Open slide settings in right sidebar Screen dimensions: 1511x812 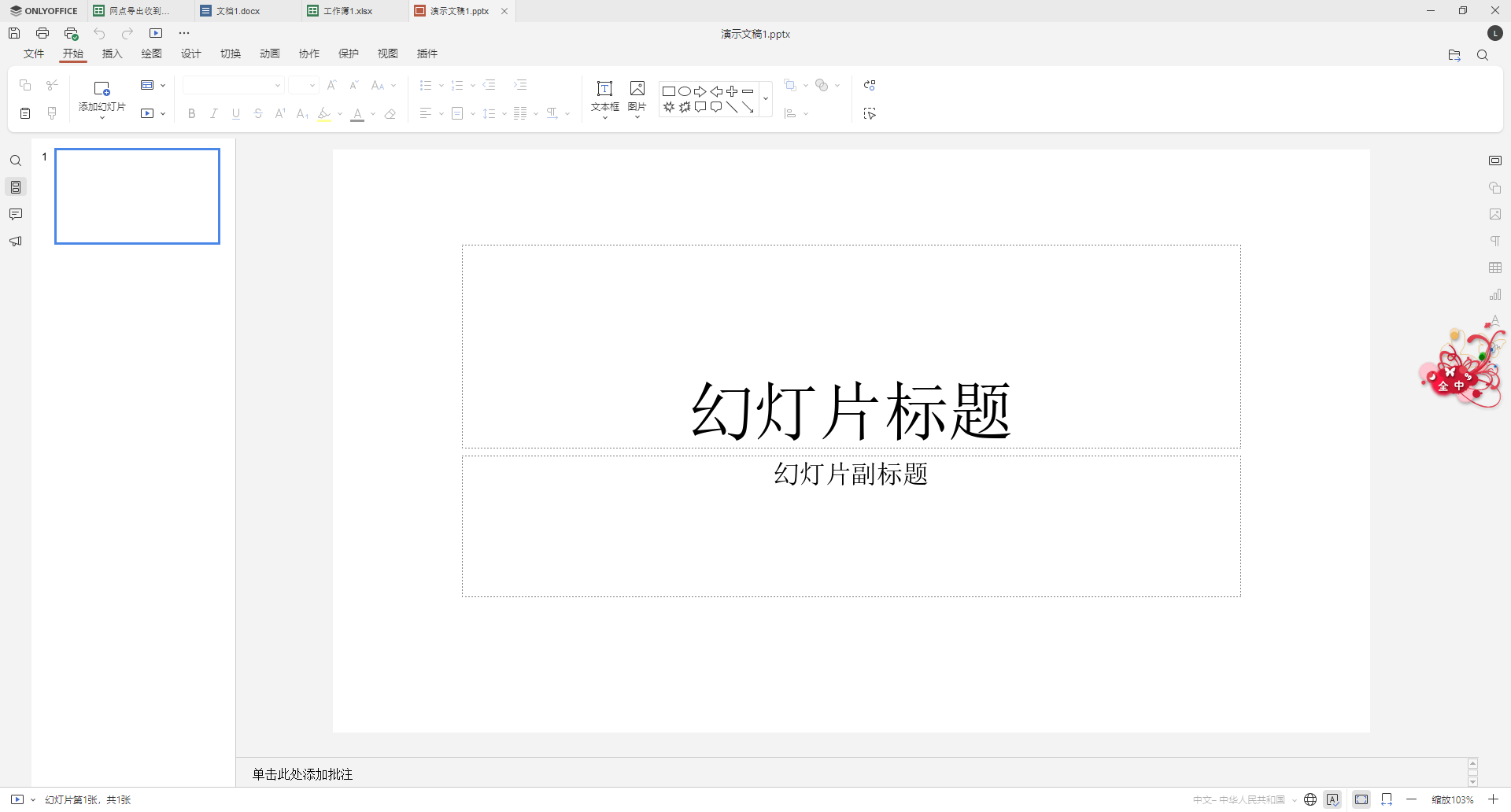click(x=1495, y=161)
